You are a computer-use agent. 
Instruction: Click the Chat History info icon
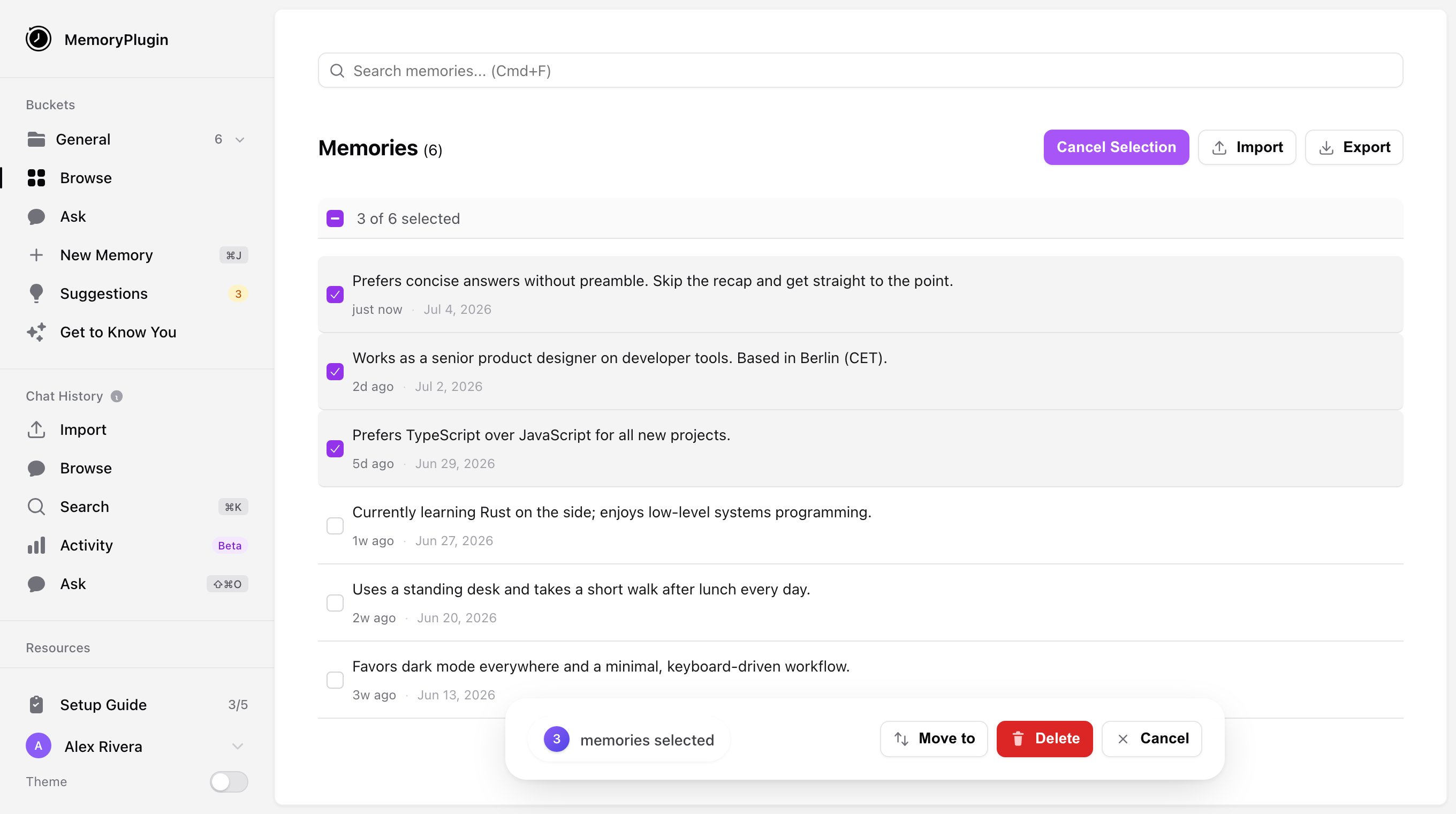tap(117, 396)
